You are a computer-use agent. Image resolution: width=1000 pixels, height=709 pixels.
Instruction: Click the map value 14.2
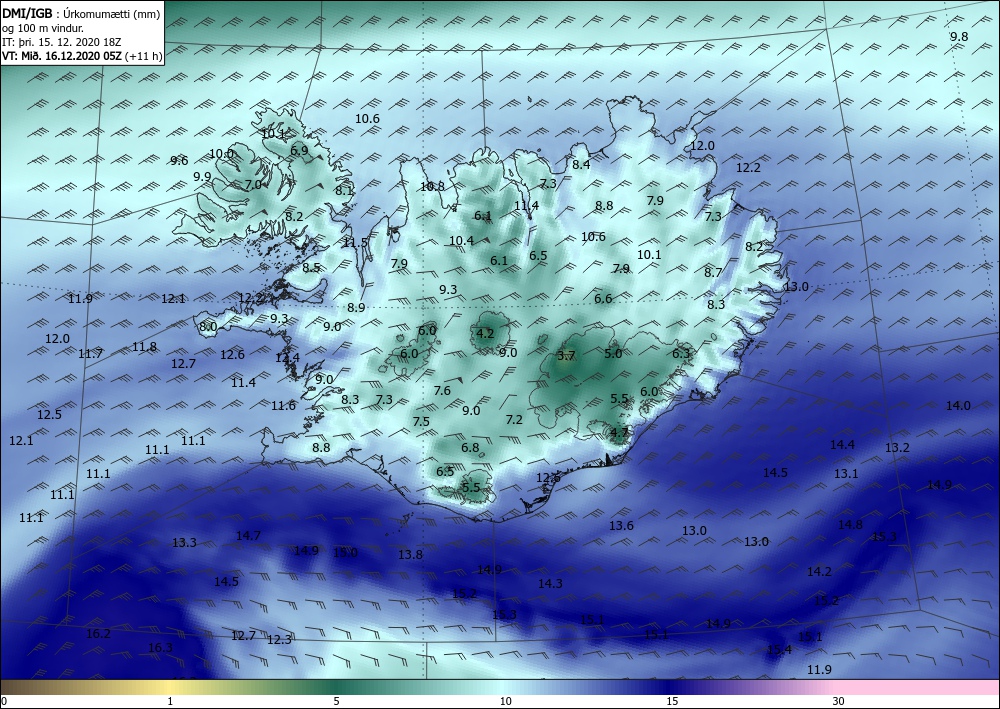pos(819,572)
